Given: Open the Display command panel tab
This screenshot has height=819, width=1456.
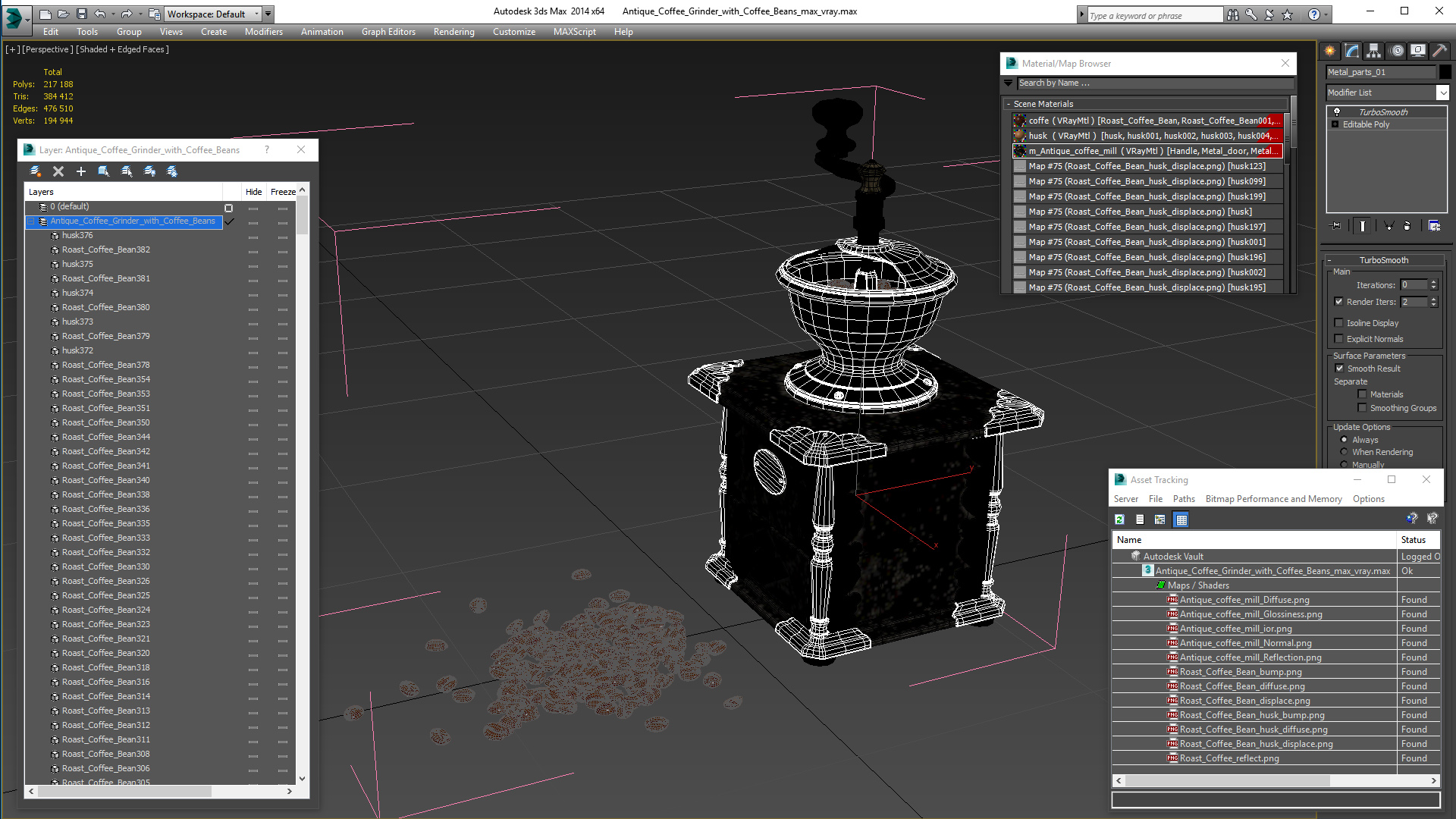Looking at the screenshot, I should (1417, 51).
